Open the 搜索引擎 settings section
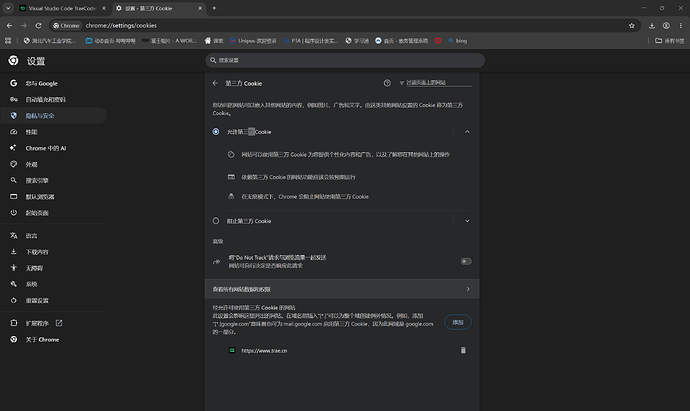The height and width of the screenshot is (411, 690). click(x=54, y=180)
